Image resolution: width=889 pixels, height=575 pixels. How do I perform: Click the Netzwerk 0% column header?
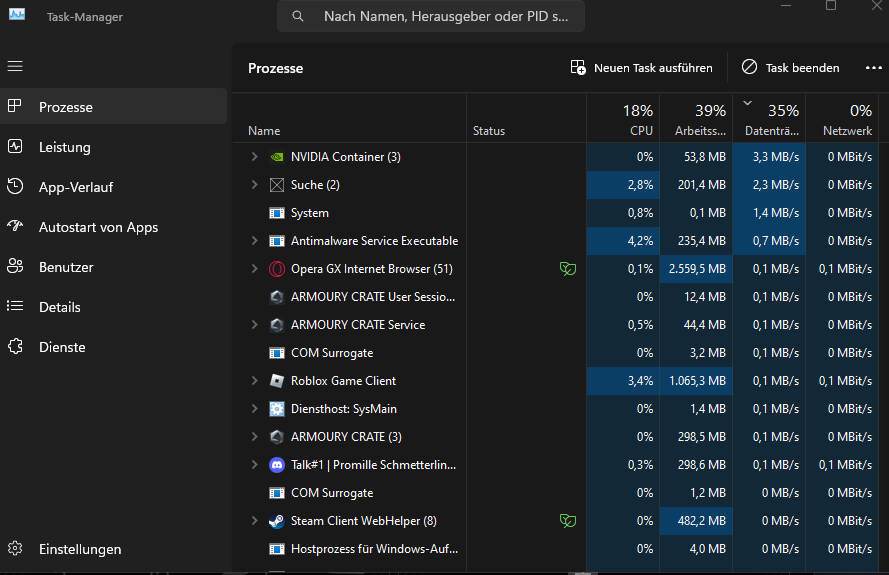(x=843, y=119)
